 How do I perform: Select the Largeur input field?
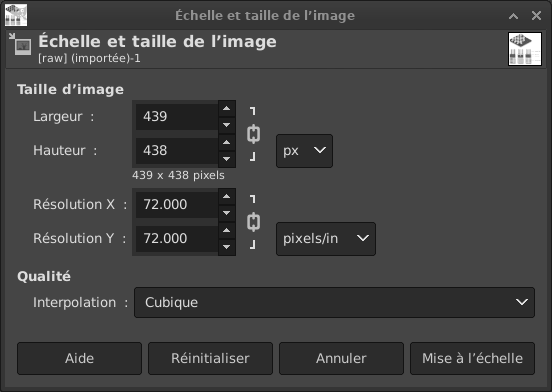click(x=177, y=116)
